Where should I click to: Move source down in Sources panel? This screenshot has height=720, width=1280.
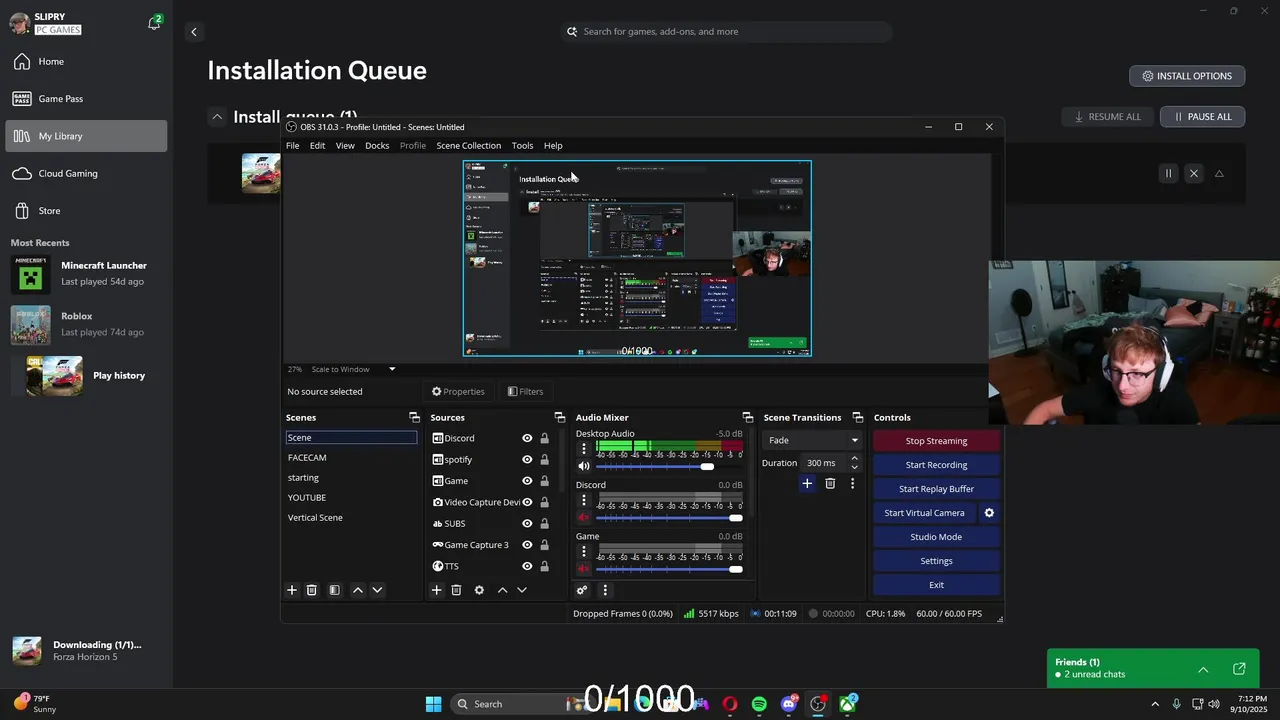(521, 590)
